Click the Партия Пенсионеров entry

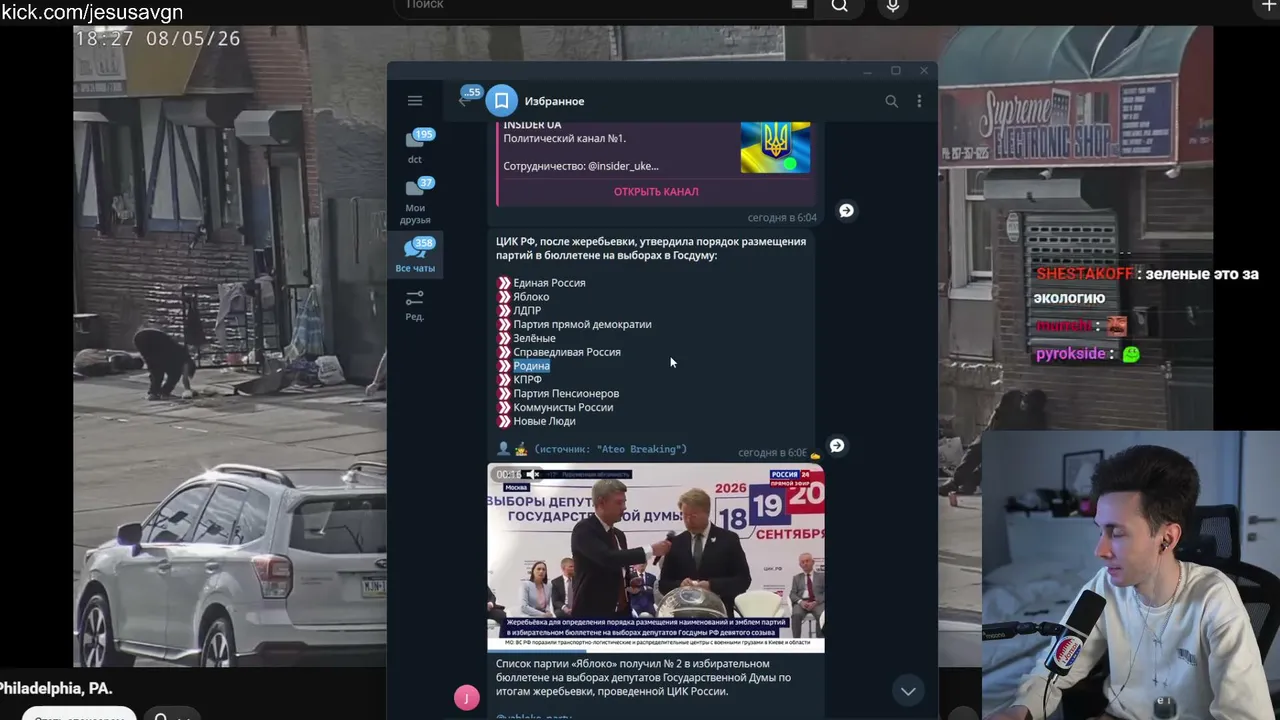pos(566,394)
